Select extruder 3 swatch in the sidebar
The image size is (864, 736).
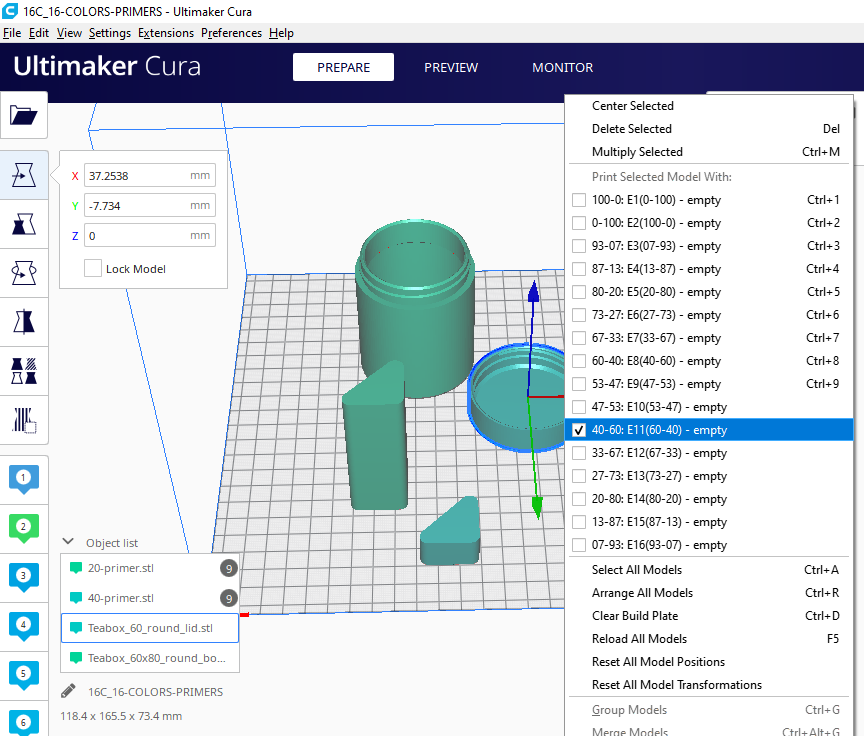pyautogui.click(x=23, y=574)
